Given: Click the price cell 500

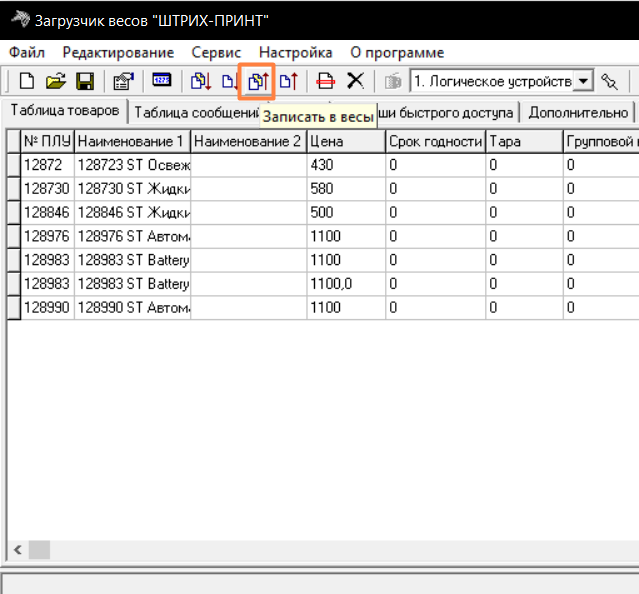Looking at the screenshot, I should (x=346, y=212).
